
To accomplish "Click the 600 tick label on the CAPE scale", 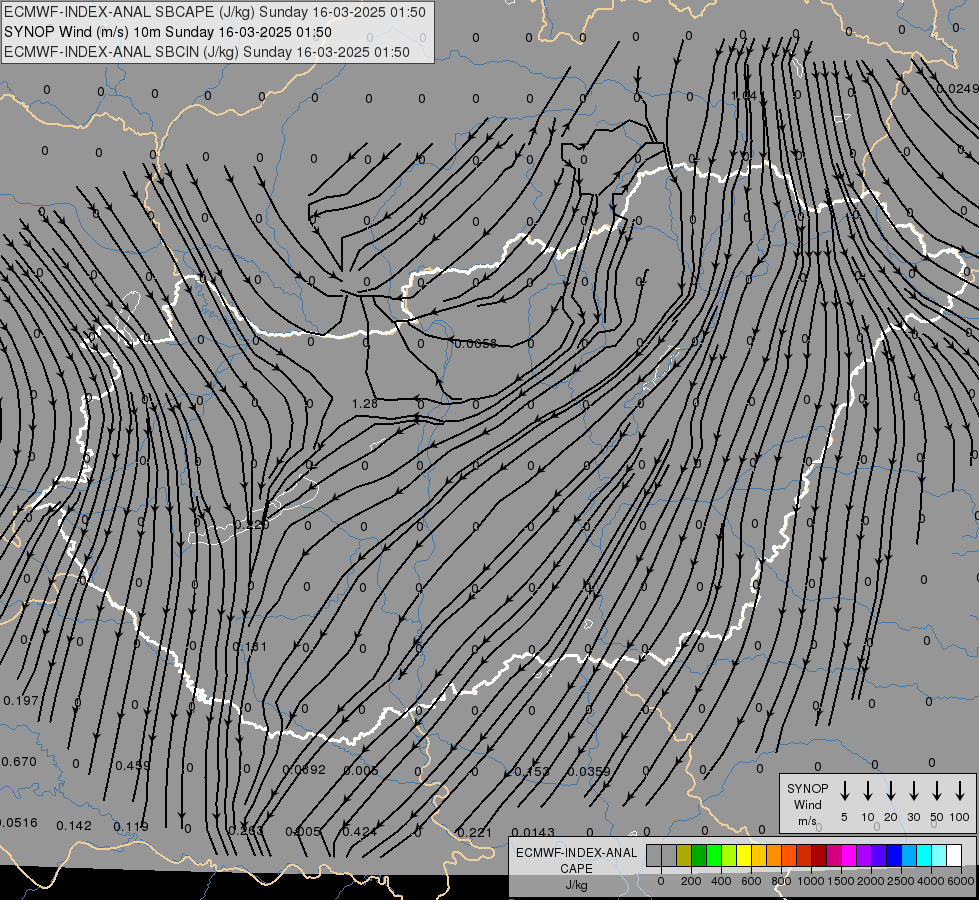I will pos(751,881).
